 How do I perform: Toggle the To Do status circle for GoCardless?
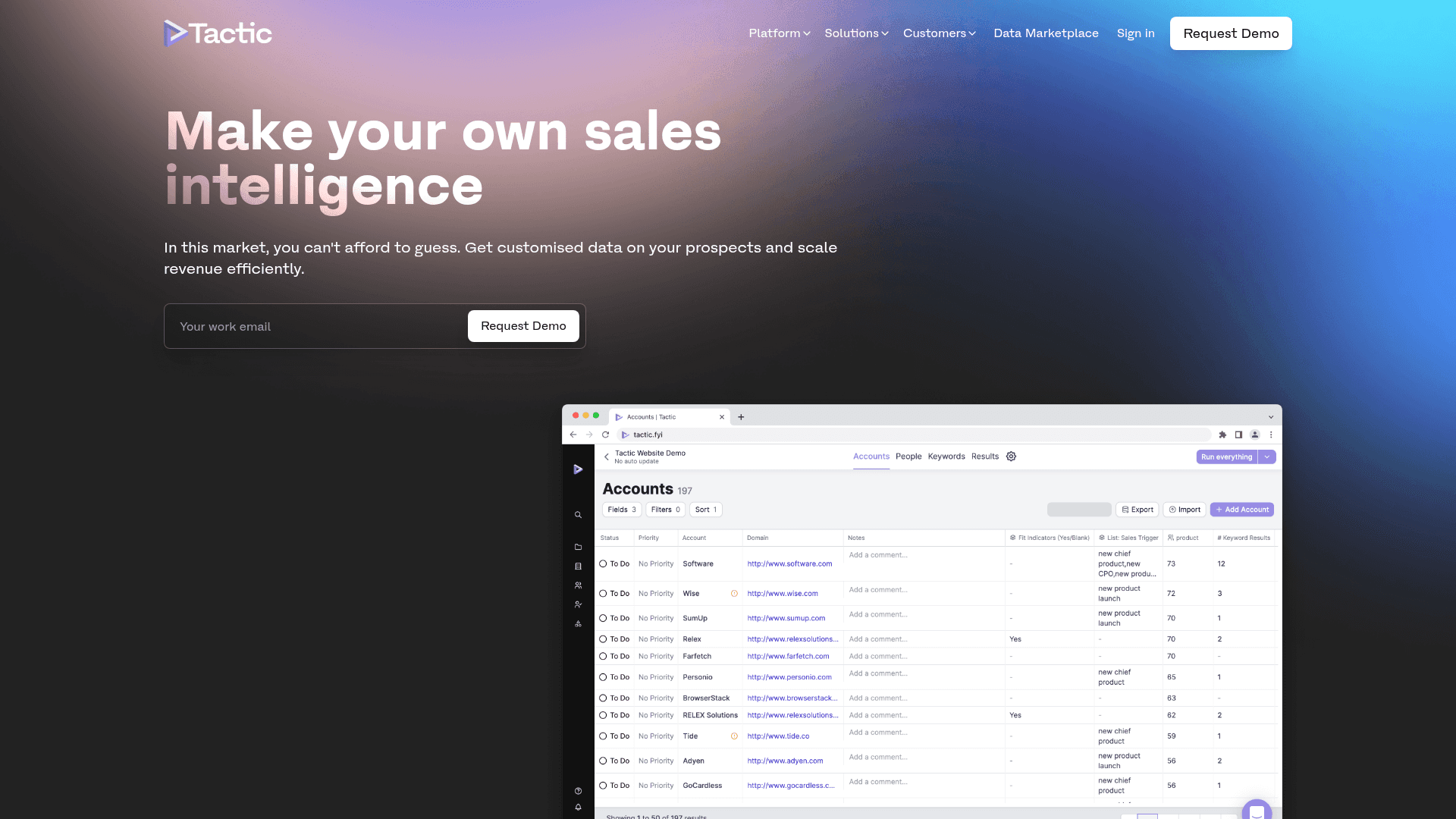604,786
